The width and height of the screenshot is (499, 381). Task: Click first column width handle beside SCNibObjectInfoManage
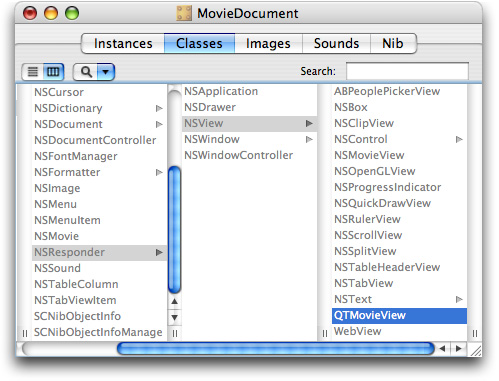point(175,334)
